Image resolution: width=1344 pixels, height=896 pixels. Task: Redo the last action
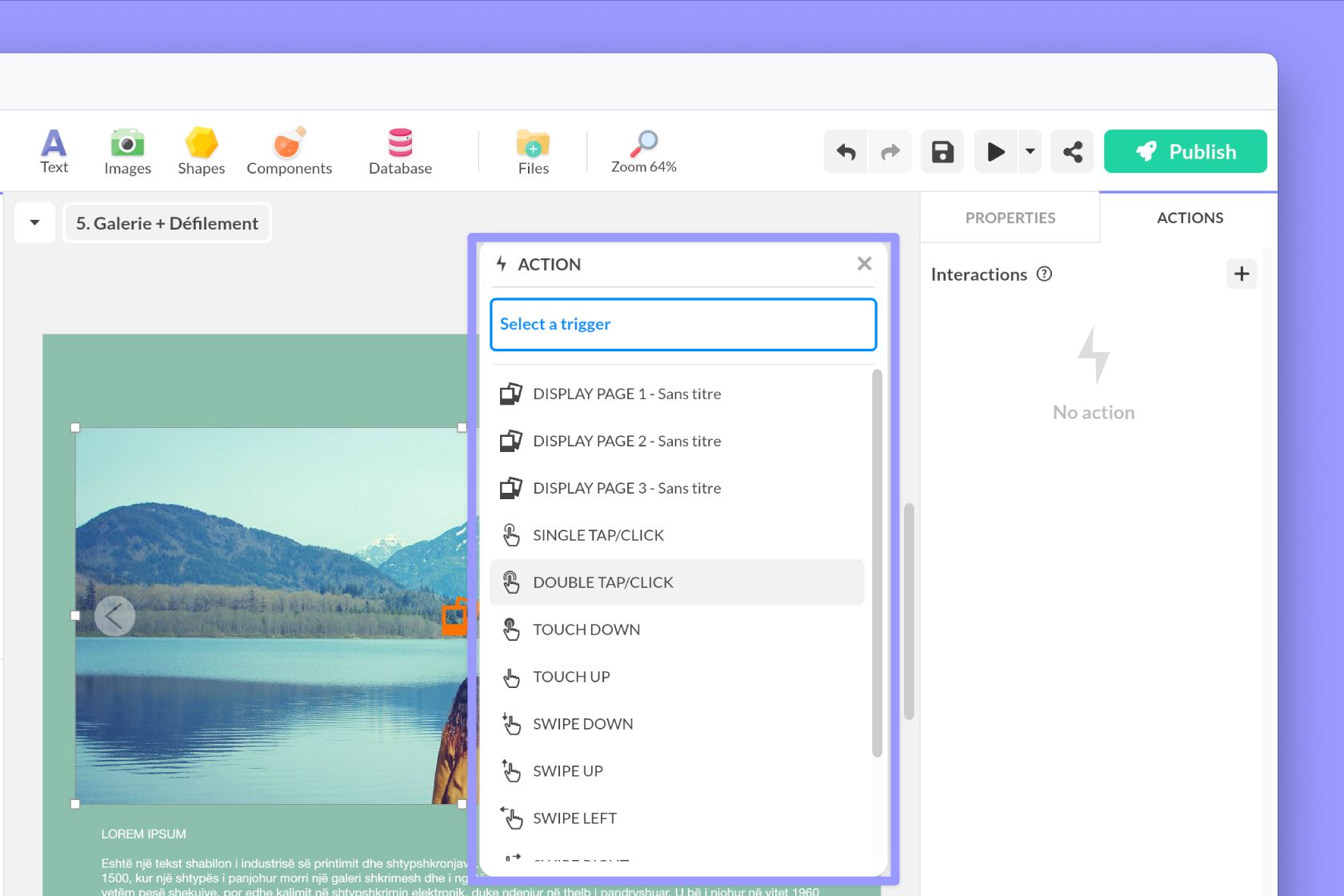890,151
